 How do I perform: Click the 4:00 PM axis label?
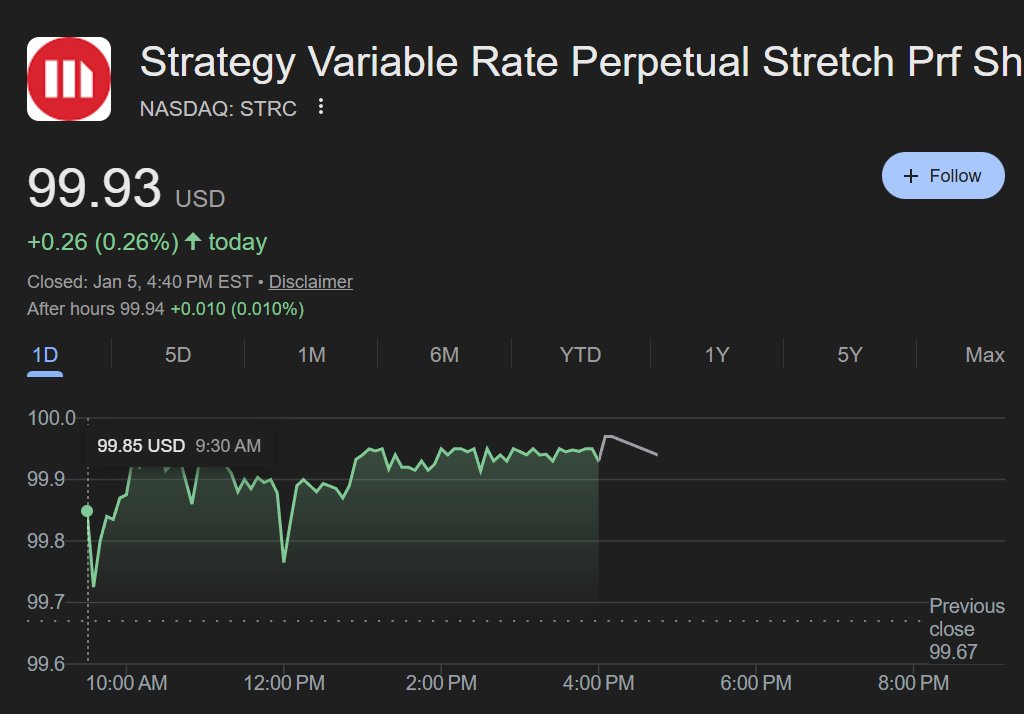[598, 683]
